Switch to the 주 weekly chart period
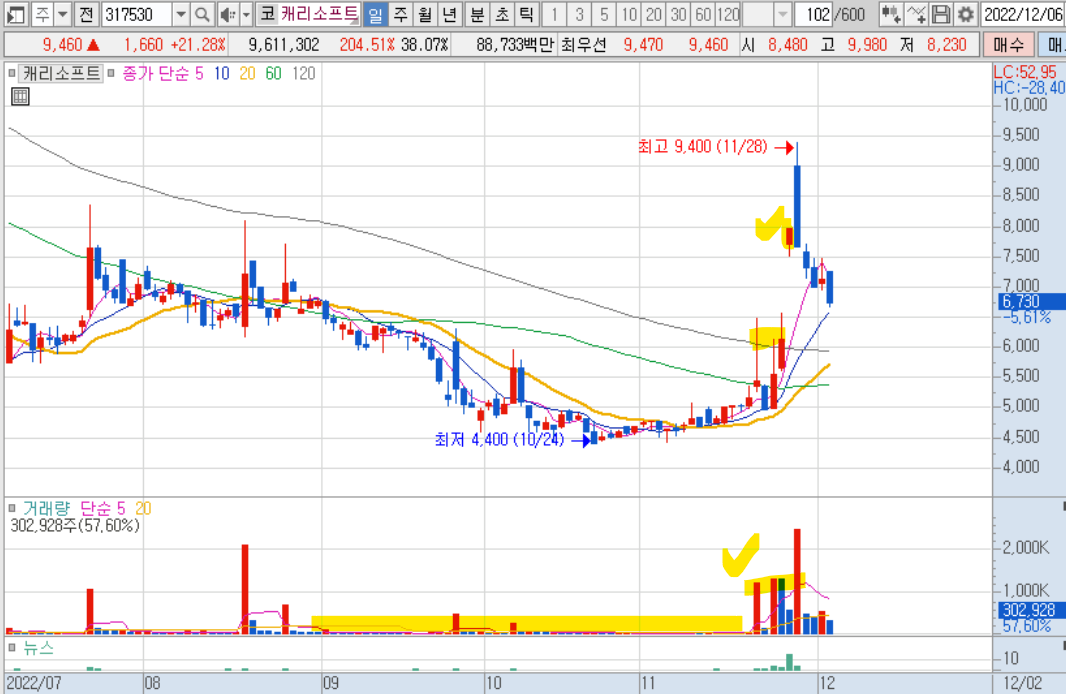This screenshot has width=1066, height=694. (x=400, y=14)
